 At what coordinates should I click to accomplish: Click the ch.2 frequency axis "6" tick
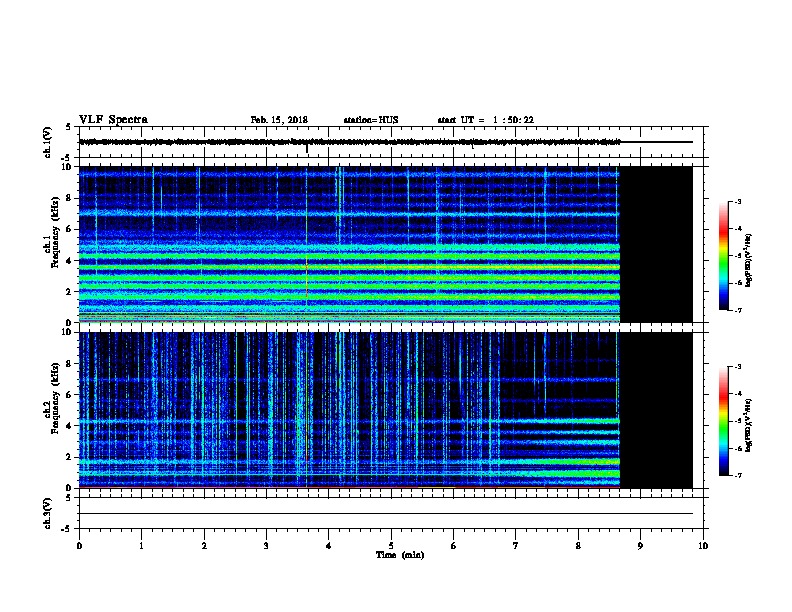coord(70,395)
